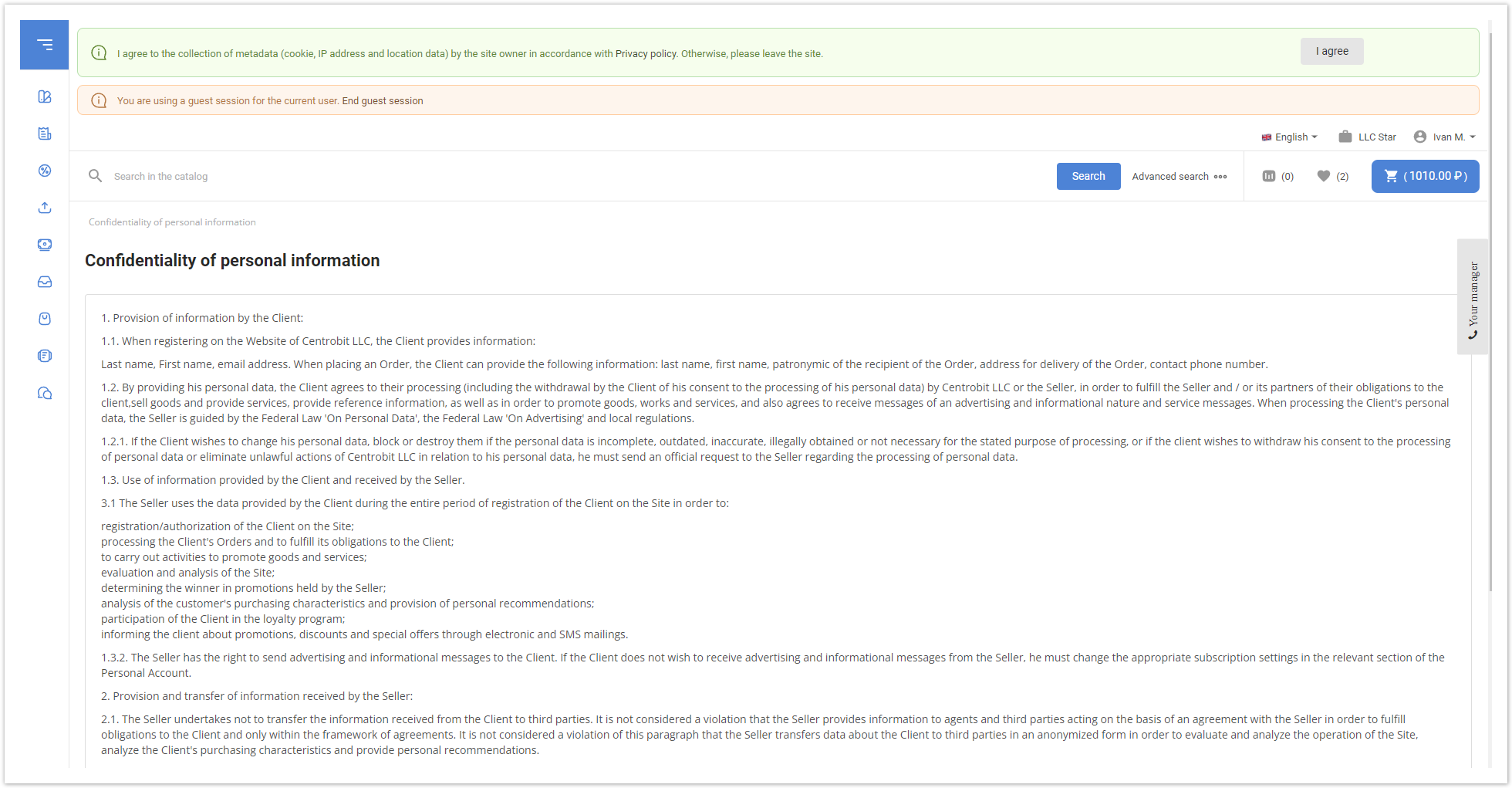The width and height of the screenshot is (1512, 788).
Task: Open the cart button showing 1010.00 ₽
Action: [1425, 176]
